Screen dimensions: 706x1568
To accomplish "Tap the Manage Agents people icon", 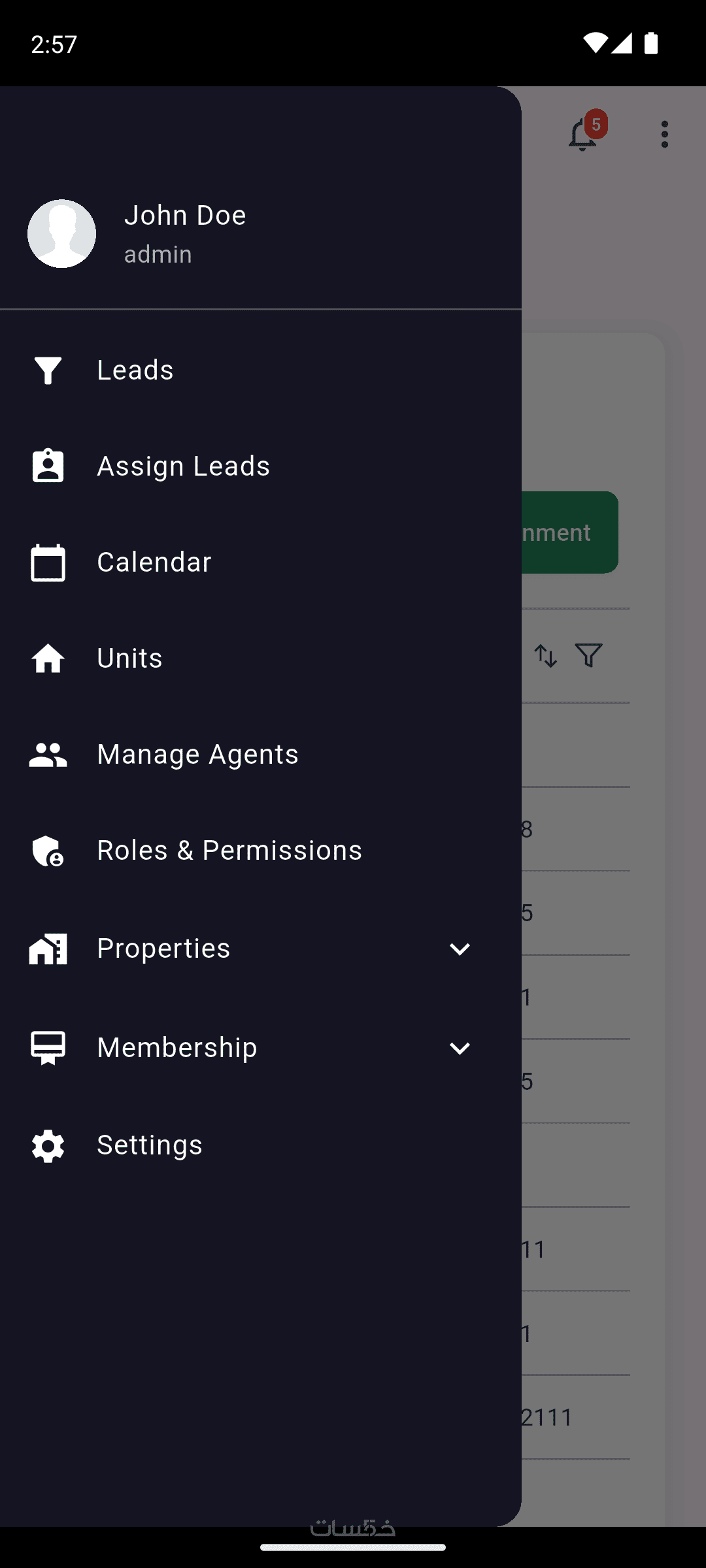I will coord(48,755).
